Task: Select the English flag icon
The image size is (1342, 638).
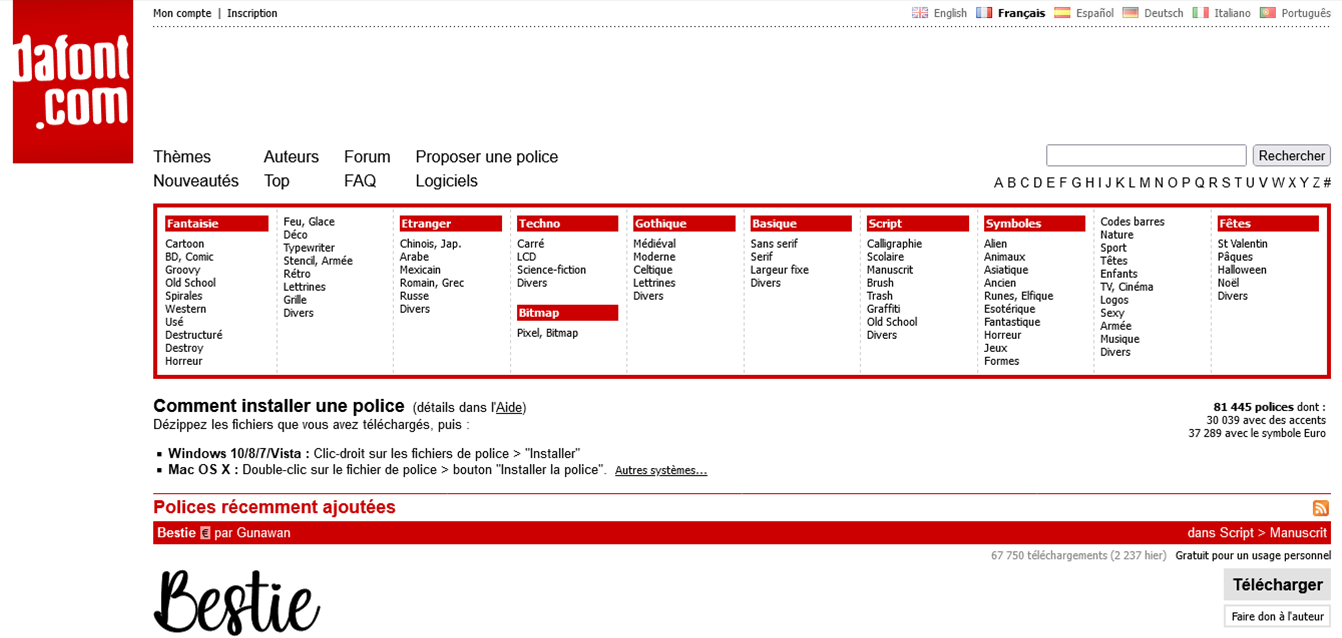Action: click(x=920, y=13)
